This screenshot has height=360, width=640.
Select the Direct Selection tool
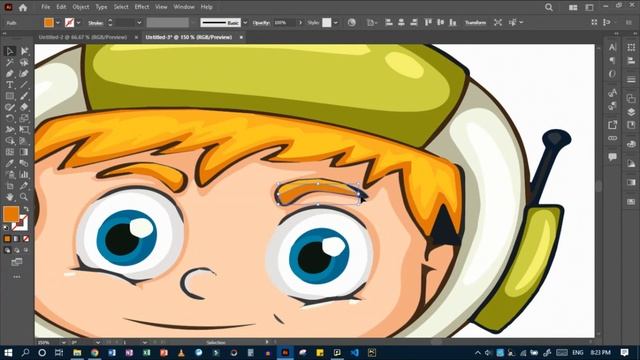click(24, 51)
